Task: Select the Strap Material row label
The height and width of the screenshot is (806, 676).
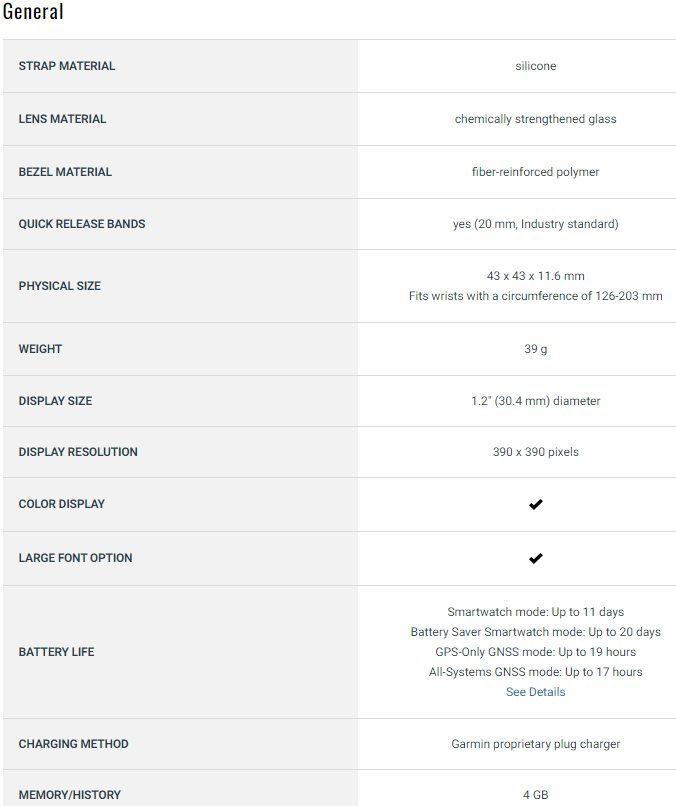Action: click(x=67, y=66)
